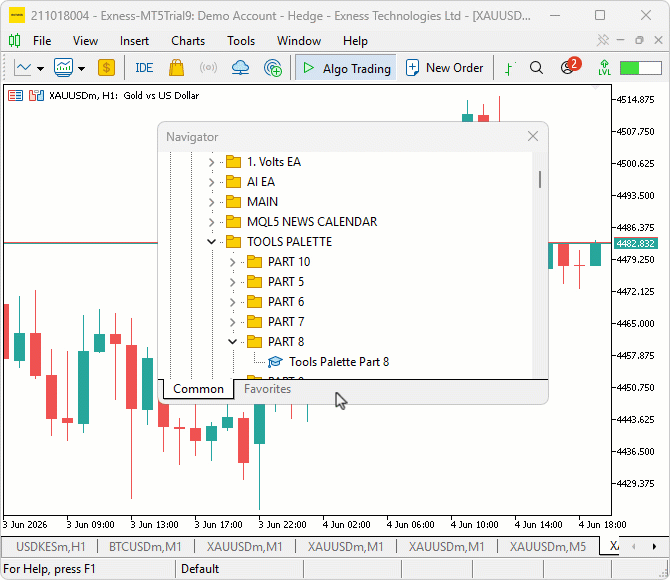Toggle Algo Trading
The height and width of the screenshot is (580, 670).
[x=346, y=68]
